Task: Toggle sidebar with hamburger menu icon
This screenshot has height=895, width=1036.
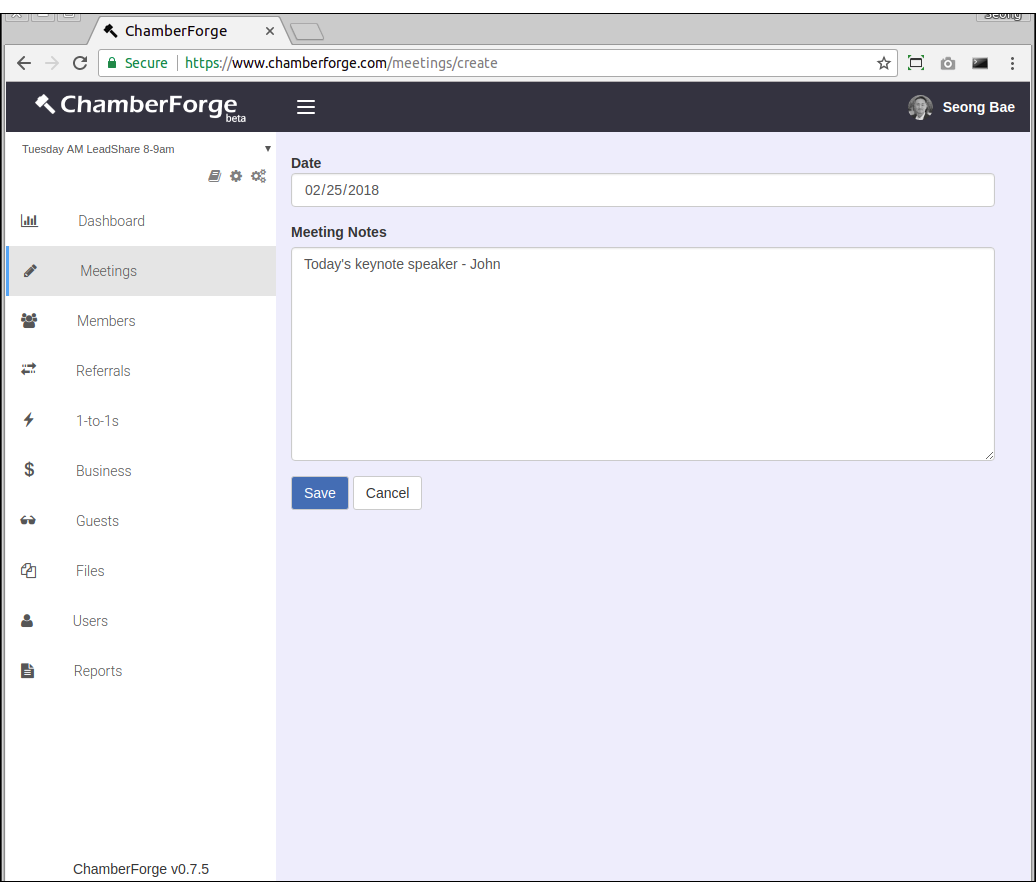Action: pyautogui.click(x=306, y=107)
